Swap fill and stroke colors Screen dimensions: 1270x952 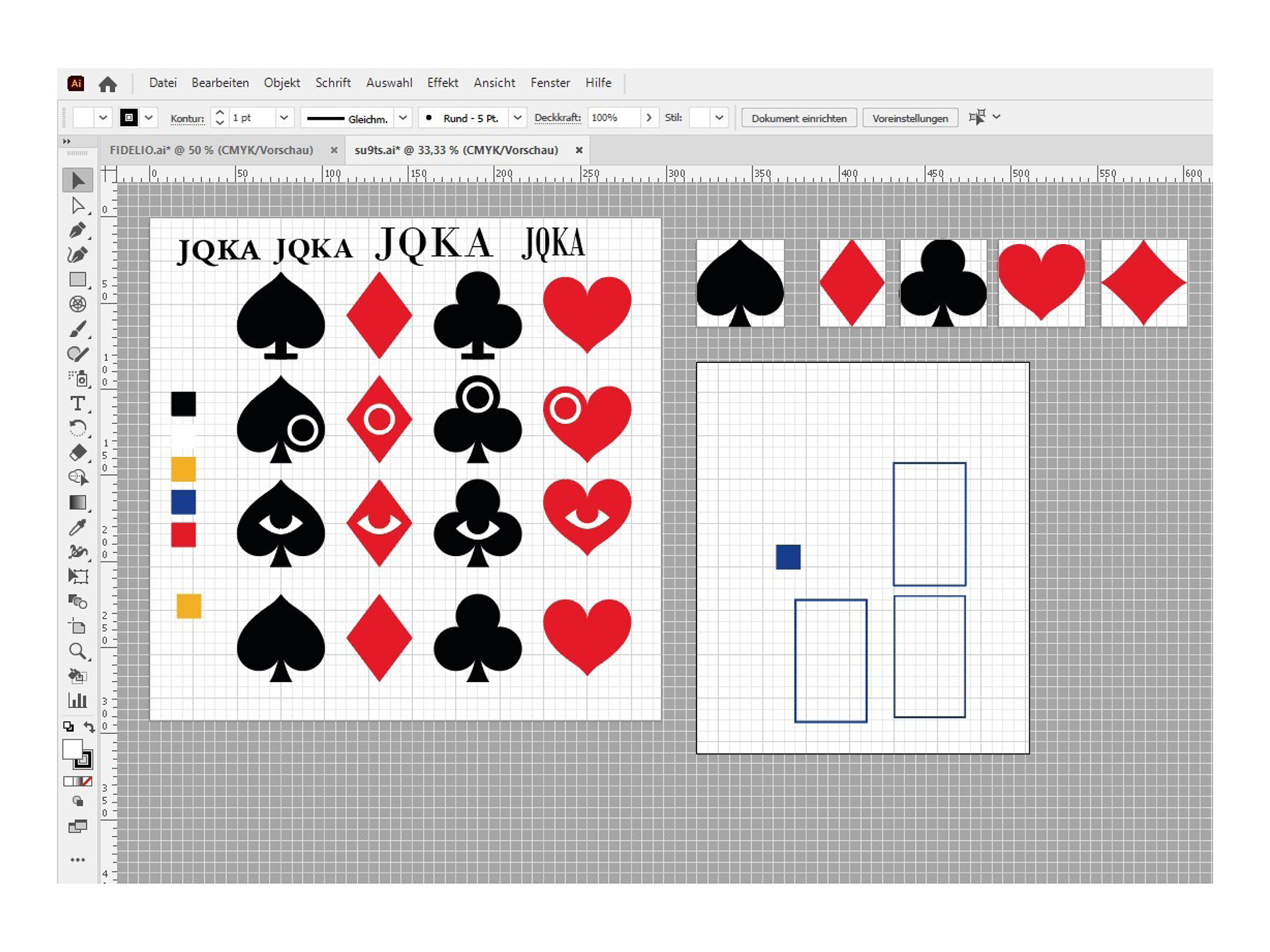point(89,727)
